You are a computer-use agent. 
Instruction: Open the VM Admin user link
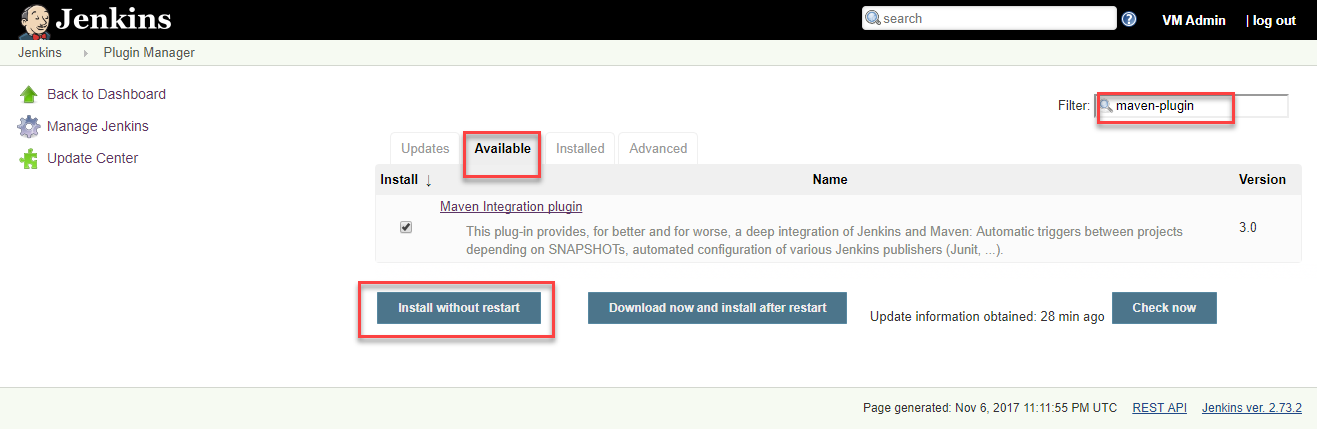tap(1194, 20)
